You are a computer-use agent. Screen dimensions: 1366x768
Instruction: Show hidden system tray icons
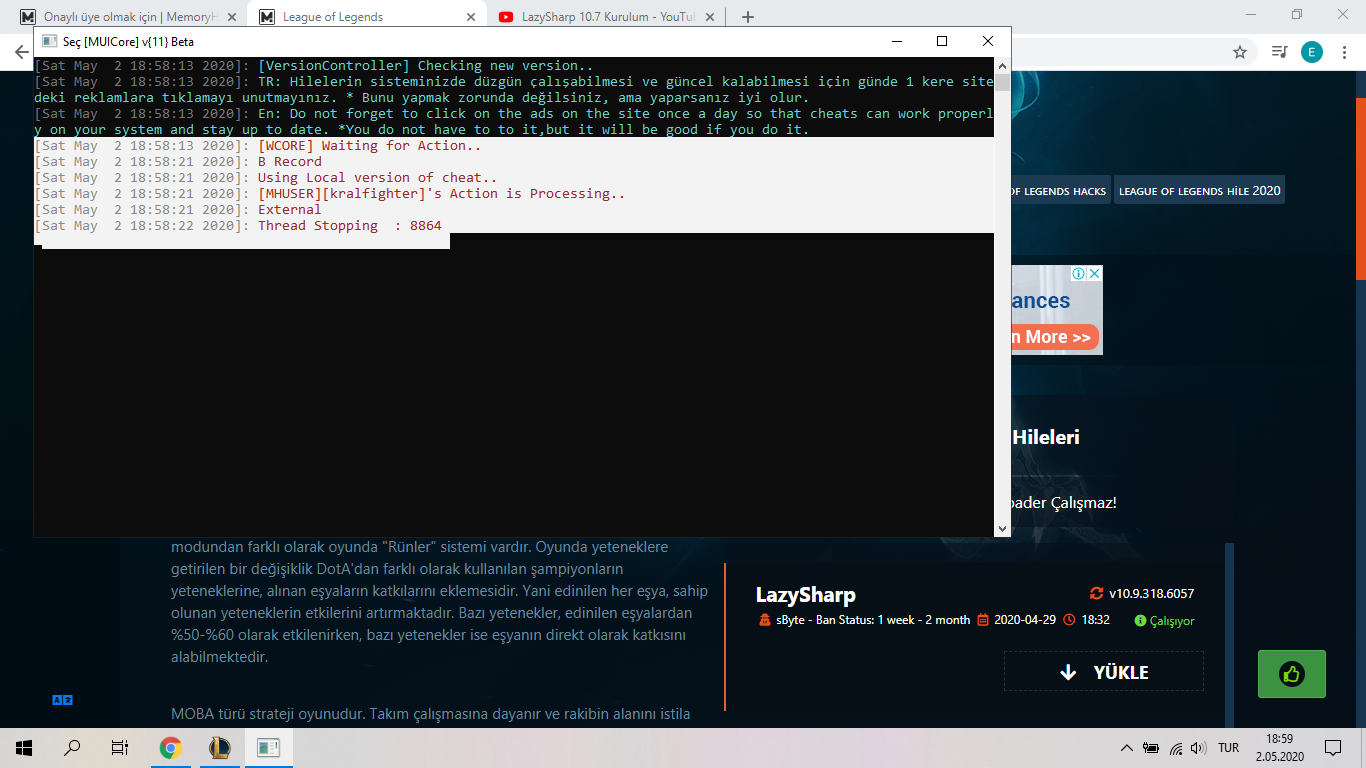coord(1127,748)
